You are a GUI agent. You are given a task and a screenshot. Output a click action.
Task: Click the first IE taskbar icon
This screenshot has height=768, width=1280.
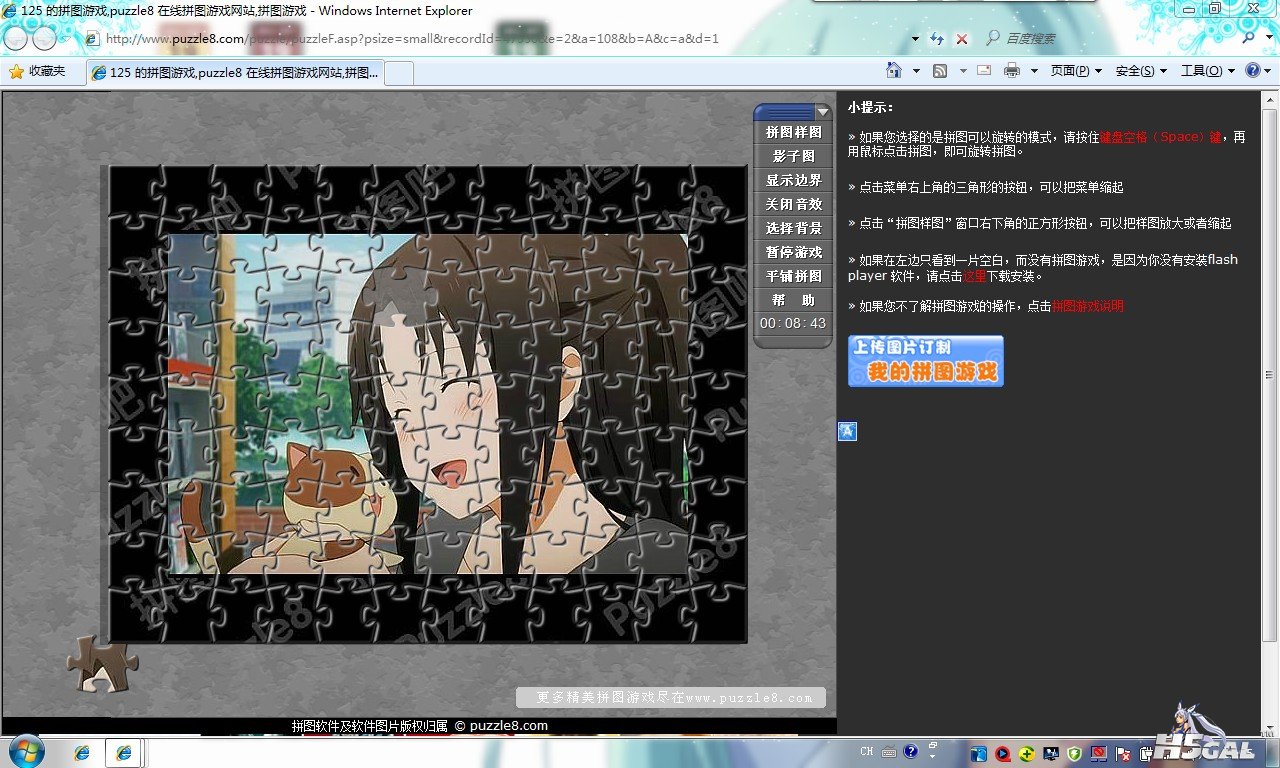pyautogui.click(x=82, y=752)
